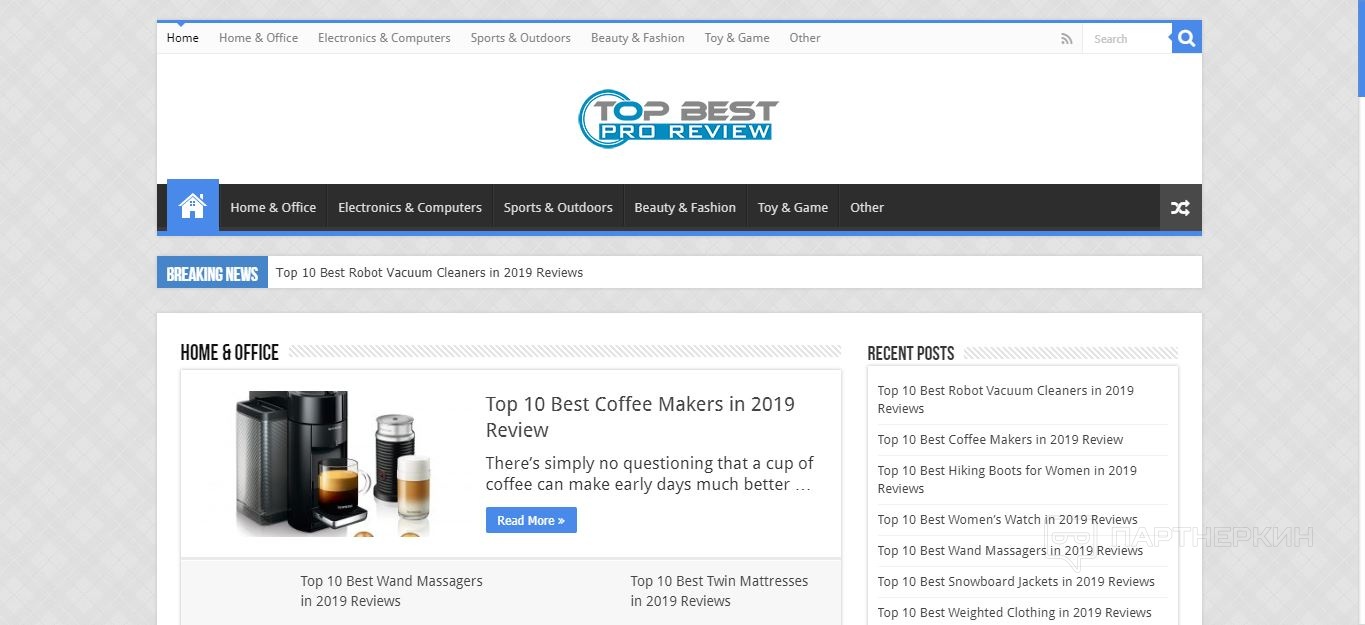Focus the Search input field
1365x625 pixels.
[1127, 39]
